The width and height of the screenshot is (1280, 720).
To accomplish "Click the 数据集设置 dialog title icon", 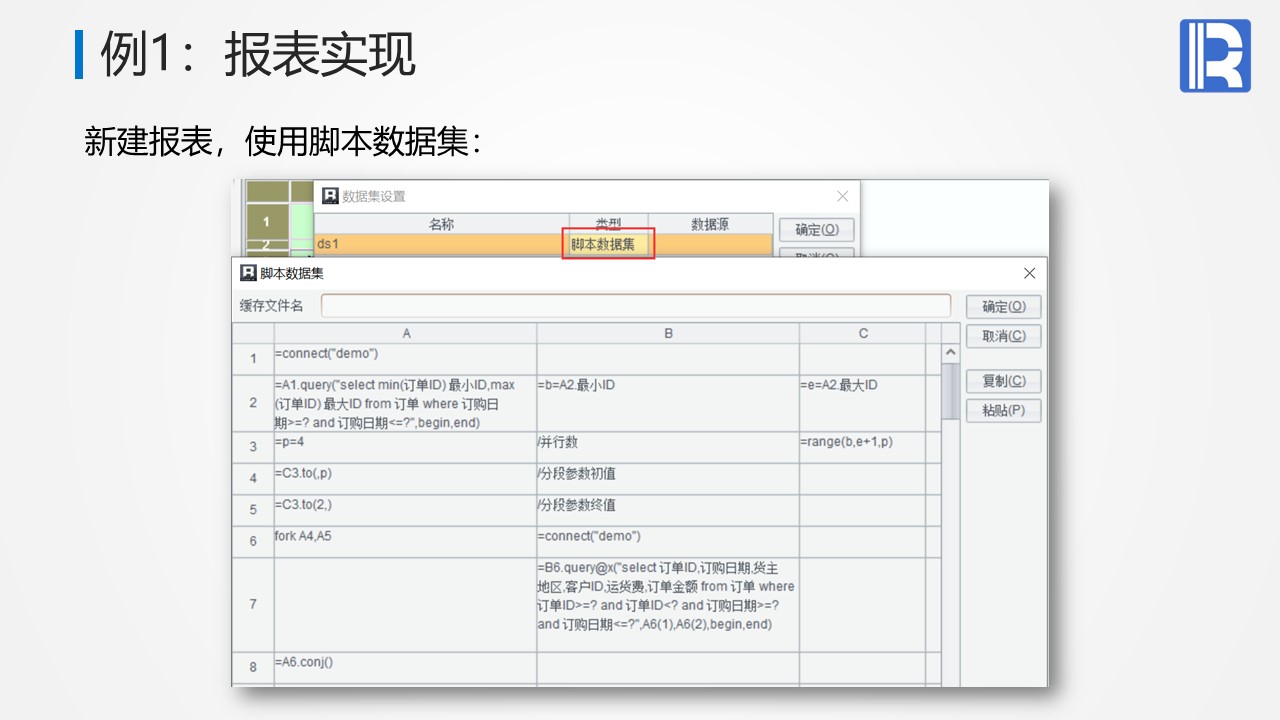I will click(330, 196).
